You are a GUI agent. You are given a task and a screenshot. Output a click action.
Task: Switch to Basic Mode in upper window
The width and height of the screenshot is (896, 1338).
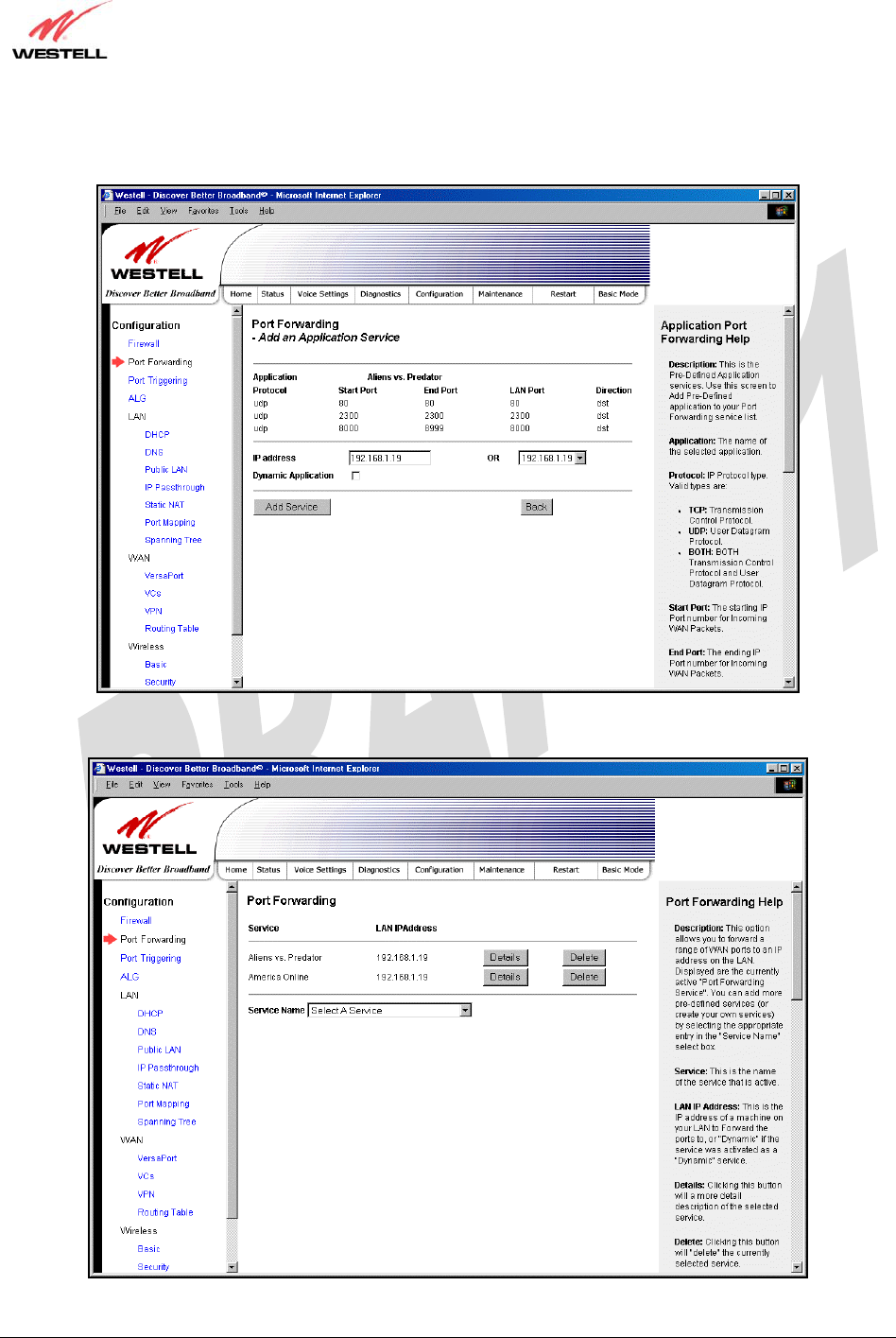click(618, 294)
